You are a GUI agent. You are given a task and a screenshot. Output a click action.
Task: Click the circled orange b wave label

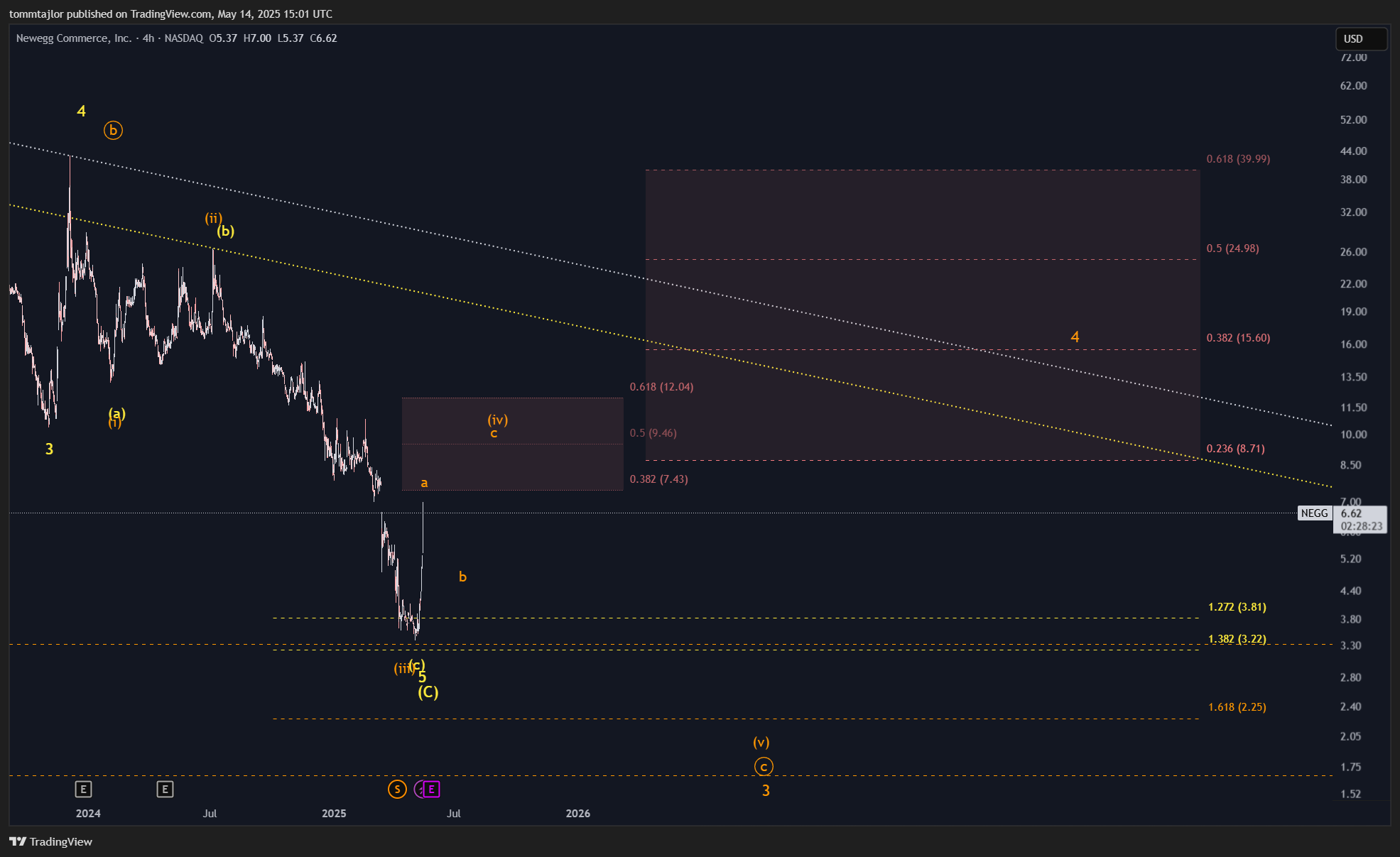pos(113,131)
